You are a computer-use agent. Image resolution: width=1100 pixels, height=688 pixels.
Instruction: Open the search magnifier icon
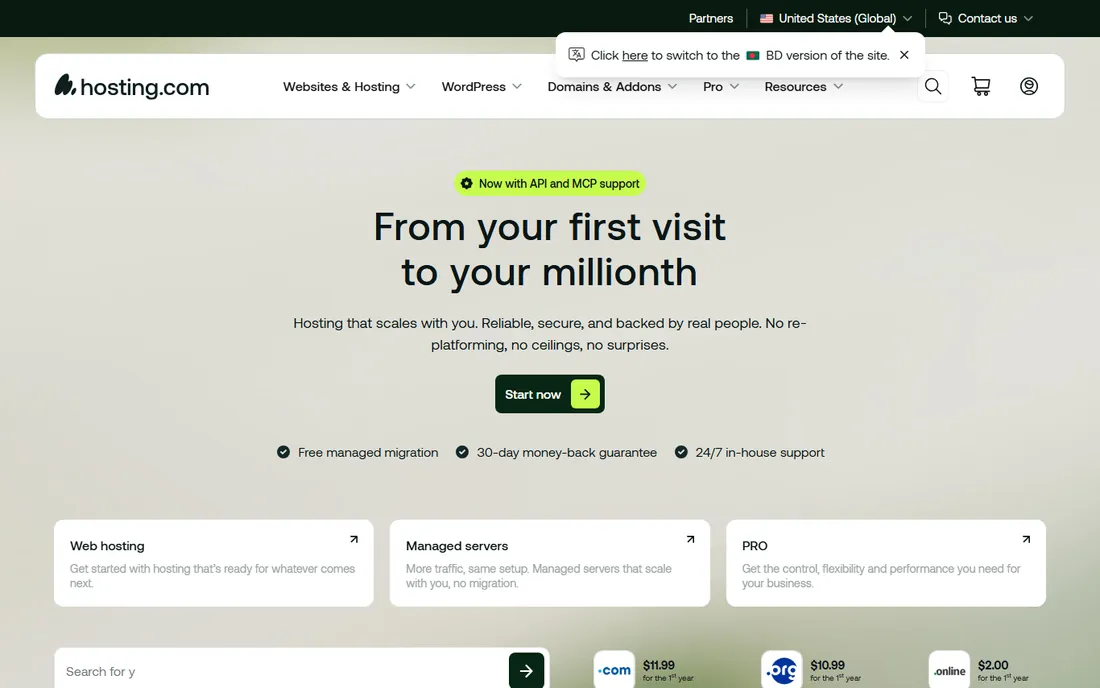932,86
